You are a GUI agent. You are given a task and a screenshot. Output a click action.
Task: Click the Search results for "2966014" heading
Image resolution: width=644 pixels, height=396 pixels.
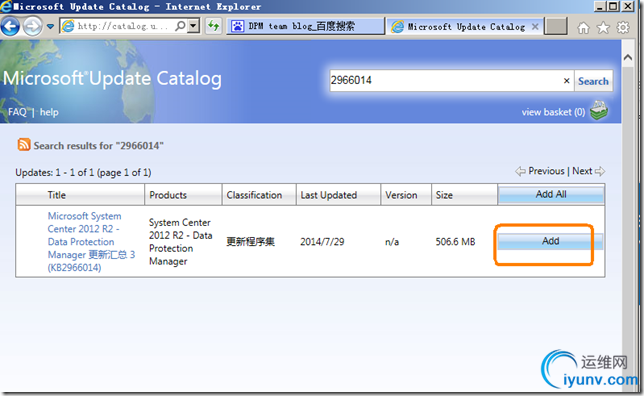pos(99,146)
